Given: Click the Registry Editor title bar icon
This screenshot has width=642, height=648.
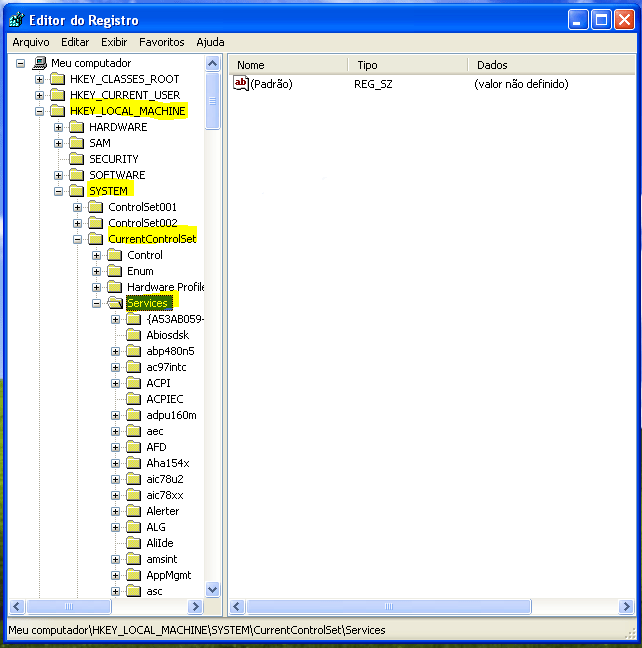Looking at the screenshot, I should [x=16, y=19].
